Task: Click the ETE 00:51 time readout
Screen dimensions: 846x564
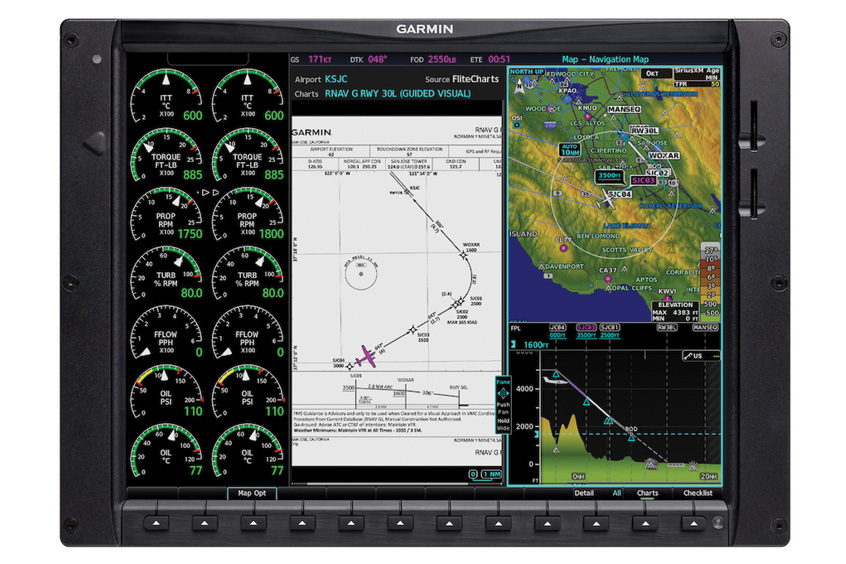Action: 490,59
